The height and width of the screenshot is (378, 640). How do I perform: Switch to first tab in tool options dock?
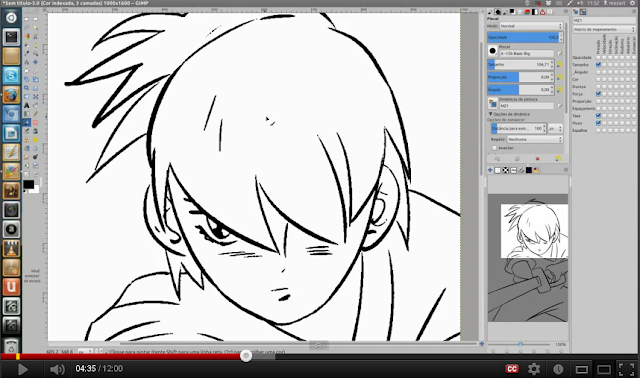tap(490, 12)
